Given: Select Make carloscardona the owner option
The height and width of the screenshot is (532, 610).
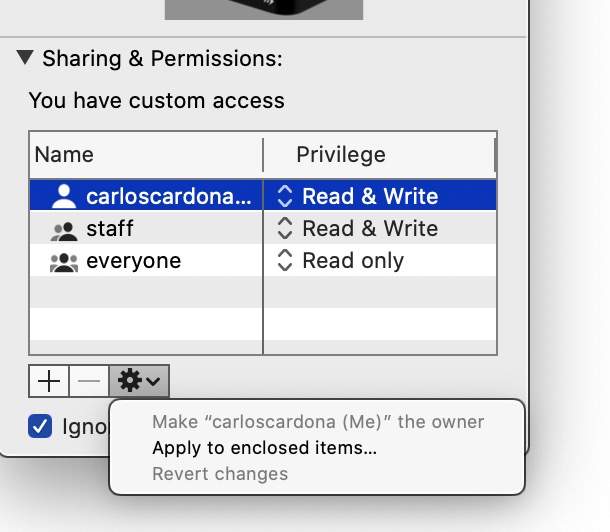Looking at the screenshot, I should point(317,422).
